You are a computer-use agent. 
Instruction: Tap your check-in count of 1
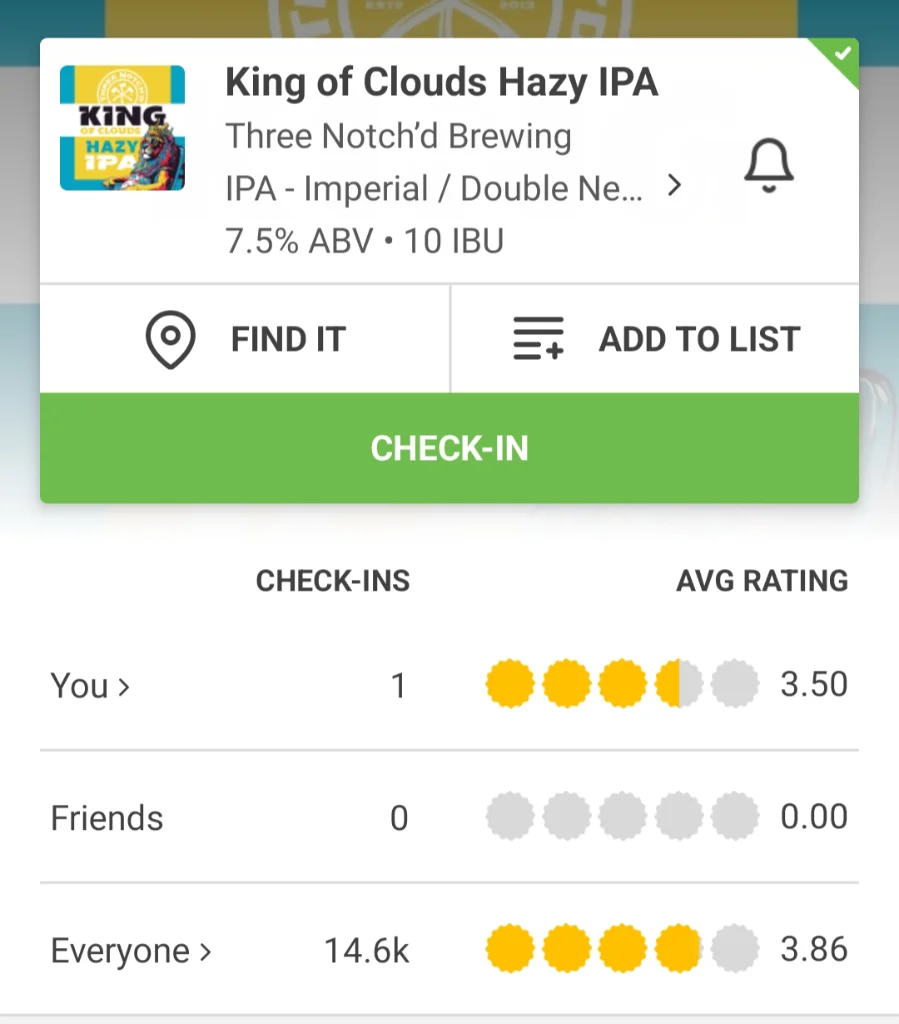click(x=398, y=686)
